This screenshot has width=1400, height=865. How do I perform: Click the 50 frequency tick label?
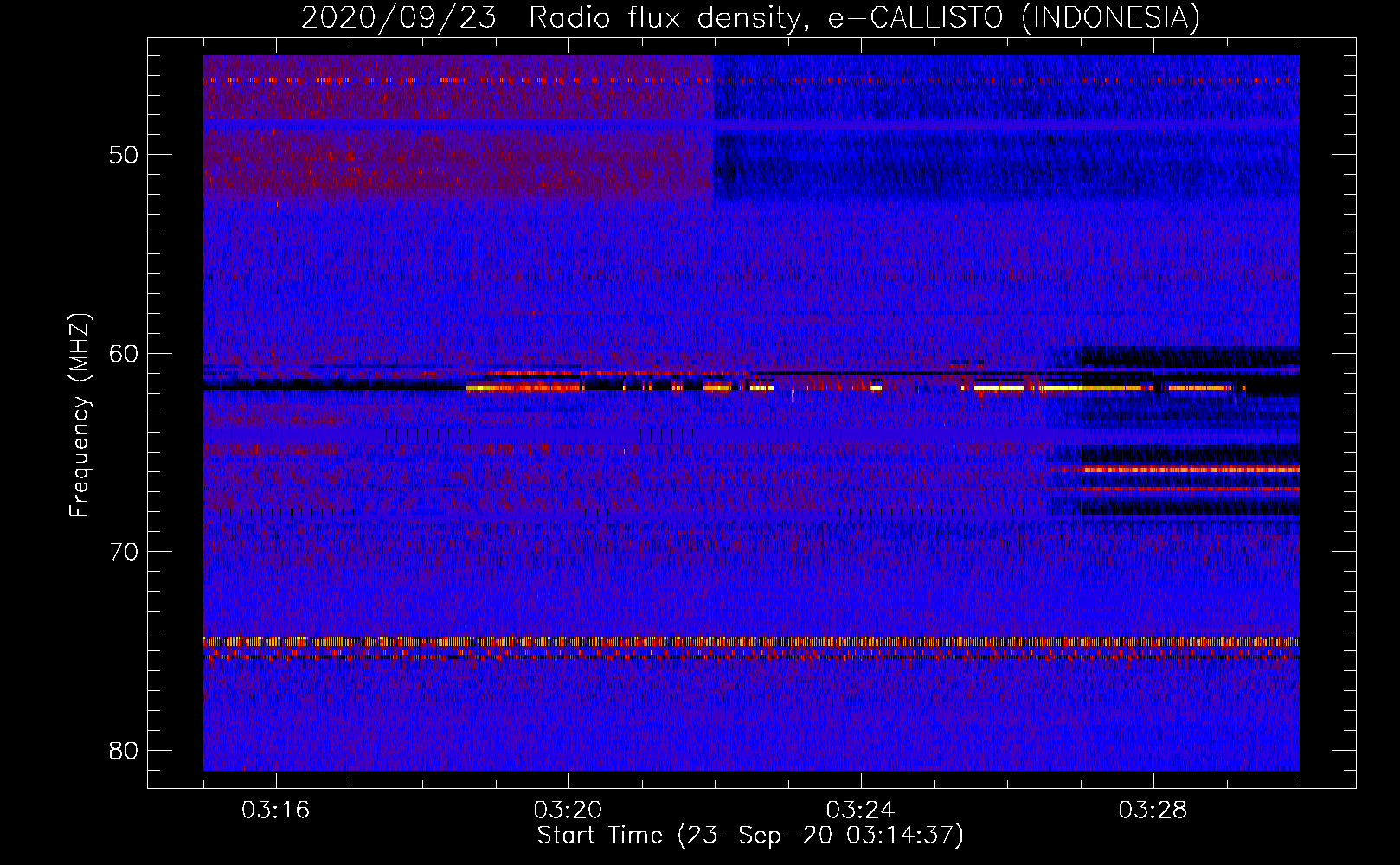click(x=124, y=155)
